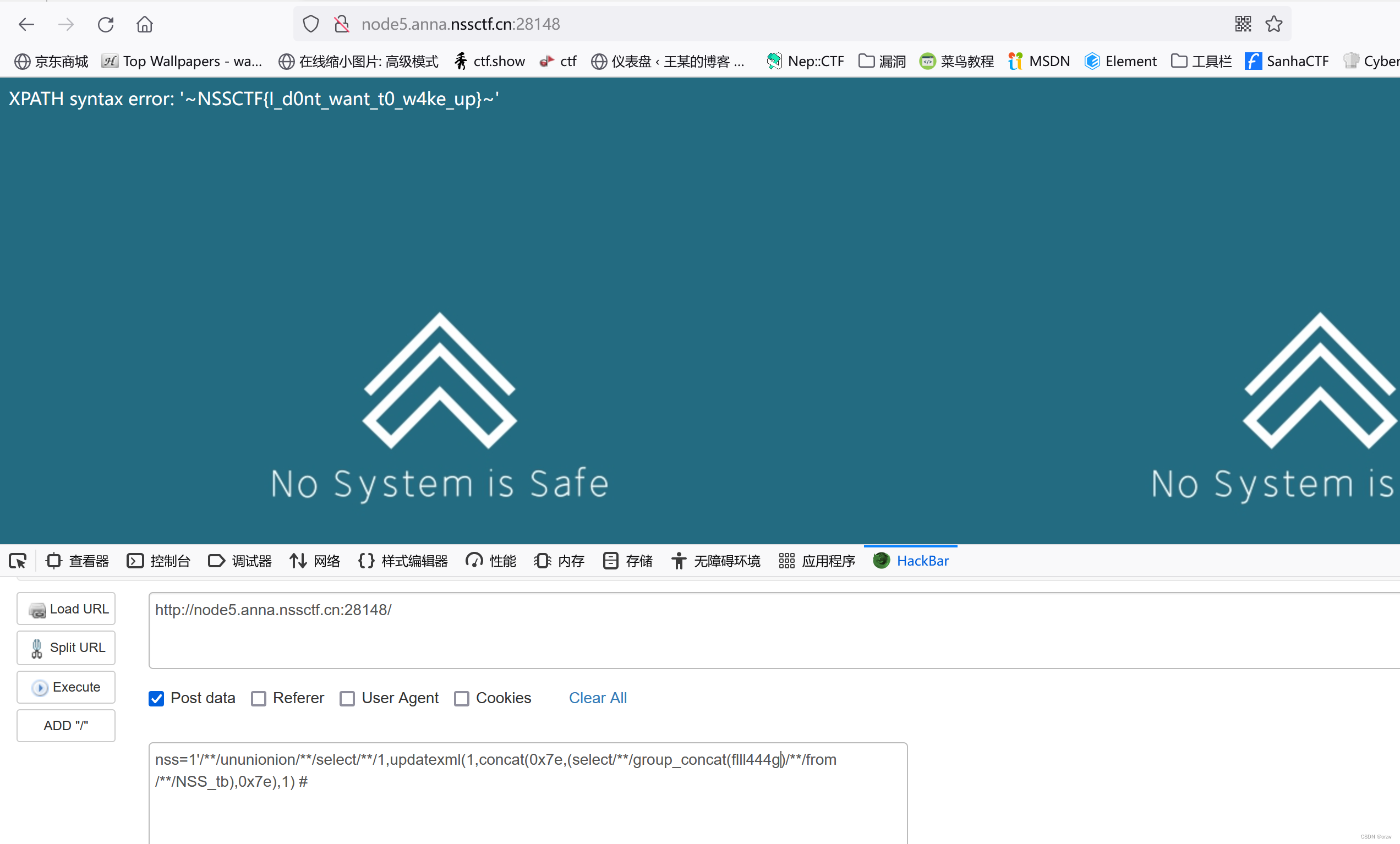Check the Cookies checkbox

coord(461,699)
